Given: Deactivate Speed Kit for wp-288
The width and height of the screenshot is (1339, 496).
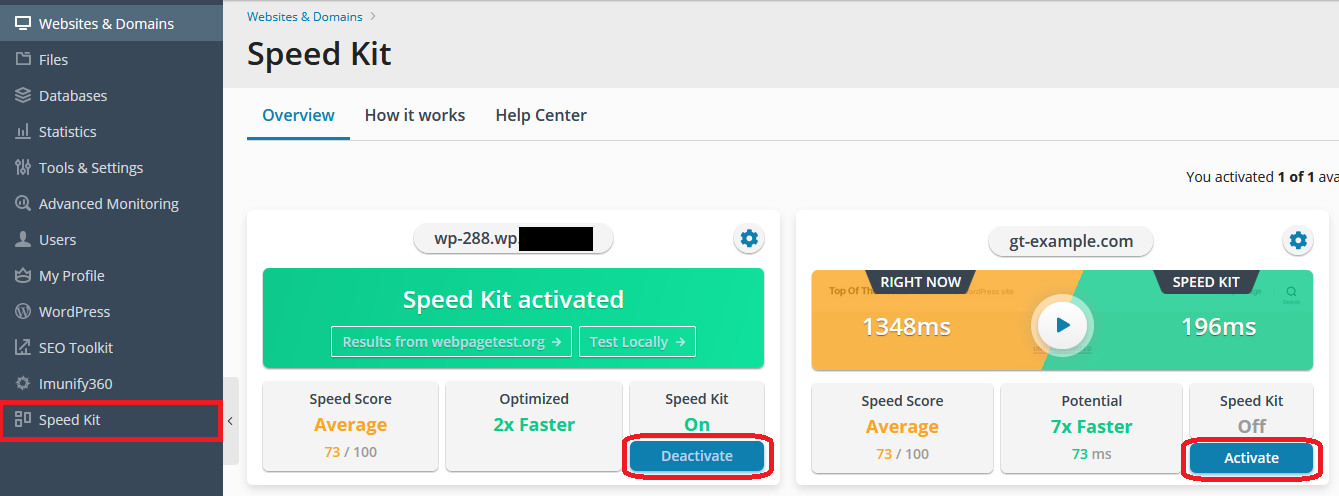Looking at the screenshot, I should (697, 456).
